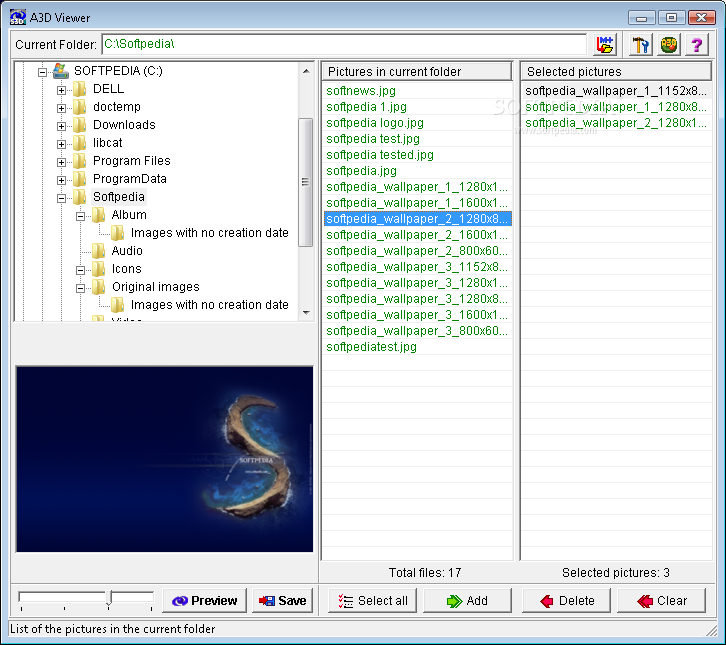Select the libcat folder in tree

click(107, 143)
